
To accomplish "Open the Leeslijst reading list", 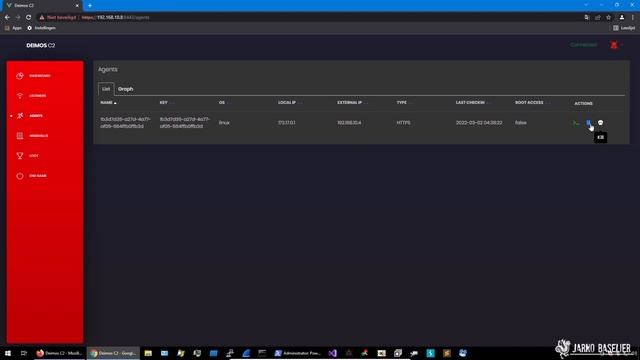I will point(624,28).
